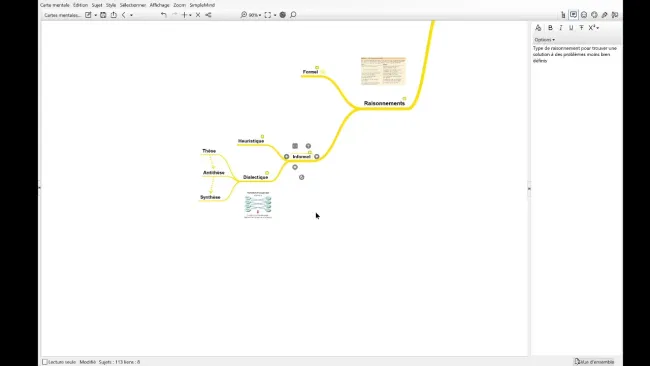This screenshot has height=366, width=650.
Task: Expand the new mind map dropdown arrow
Action: (95, 15)
